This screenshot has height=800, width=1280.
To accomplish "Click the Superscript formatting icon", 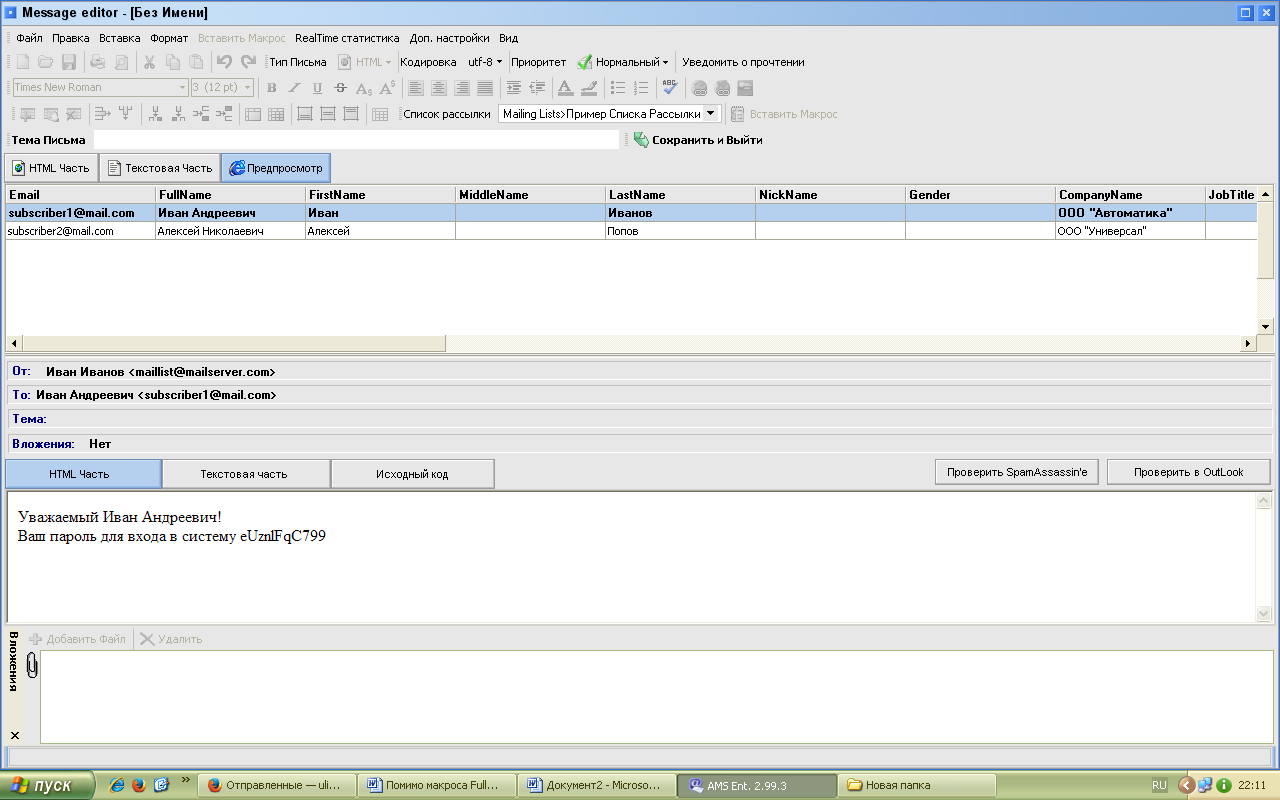I will click(x=387, y=88).
